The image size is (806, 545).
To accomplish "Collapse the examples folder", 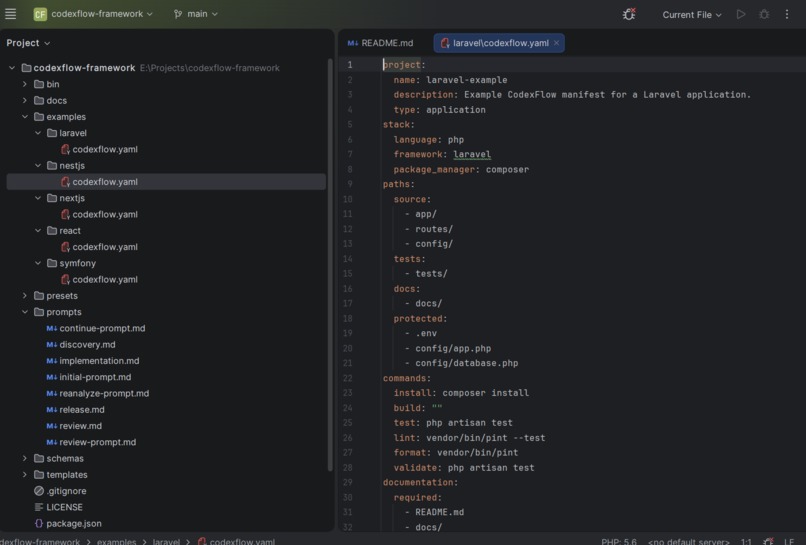I will click(25, 117).
